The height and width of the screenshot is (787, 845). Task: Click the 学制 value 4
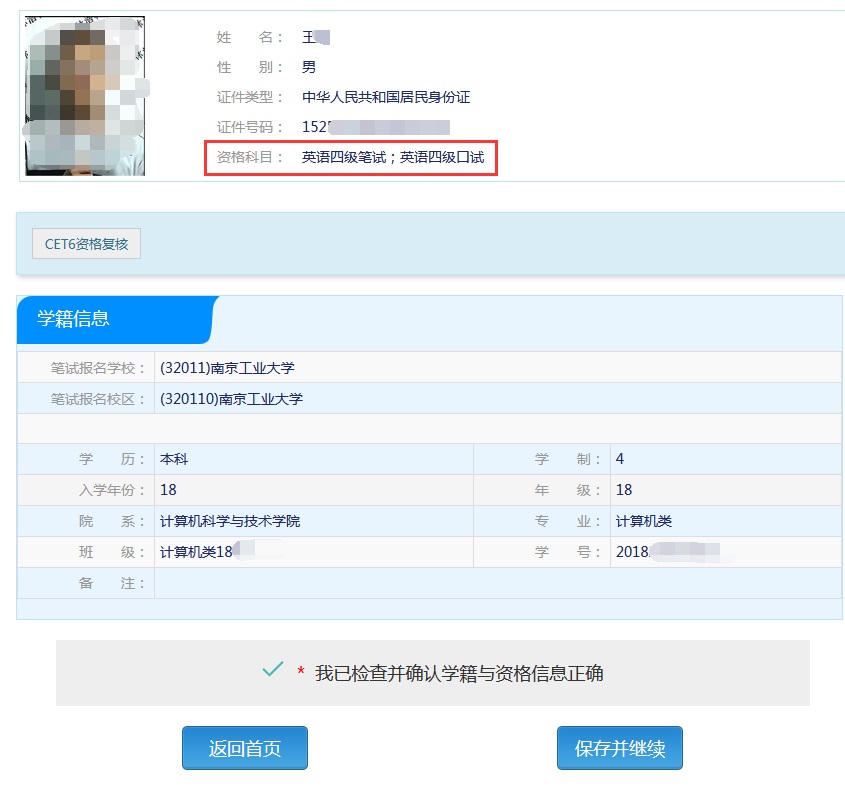point(620,460)
